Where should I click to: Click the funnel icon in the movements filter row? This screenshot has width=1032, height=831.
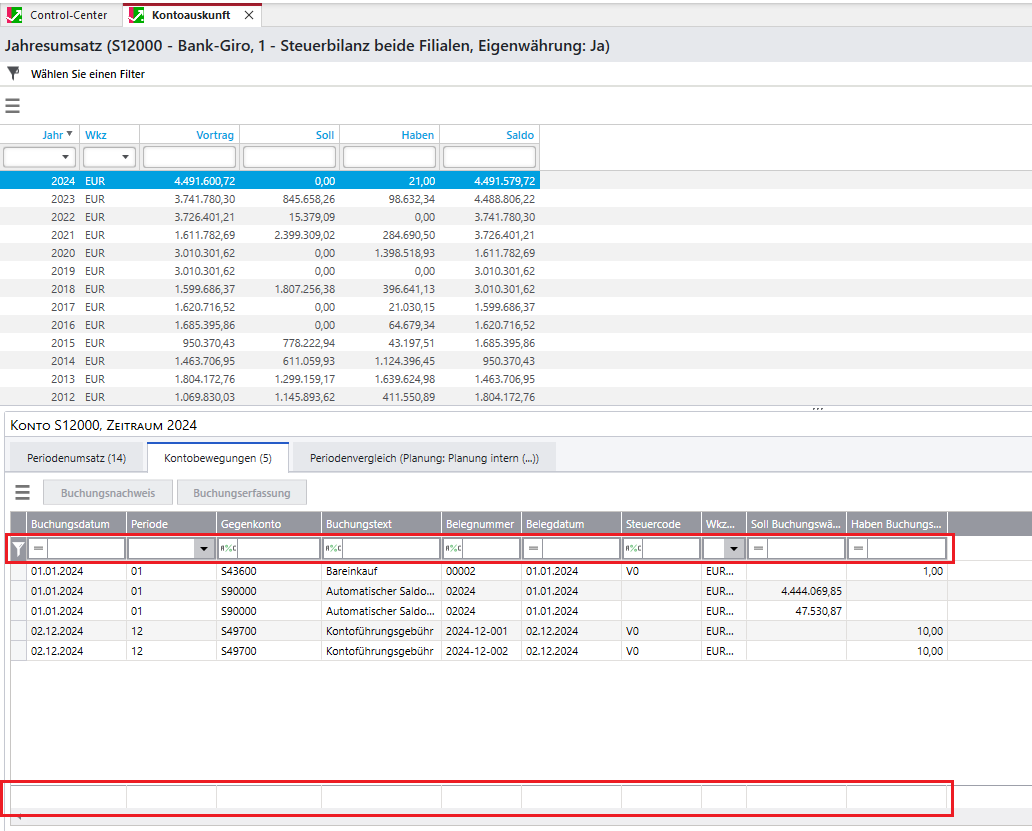(x=18, y=548)
